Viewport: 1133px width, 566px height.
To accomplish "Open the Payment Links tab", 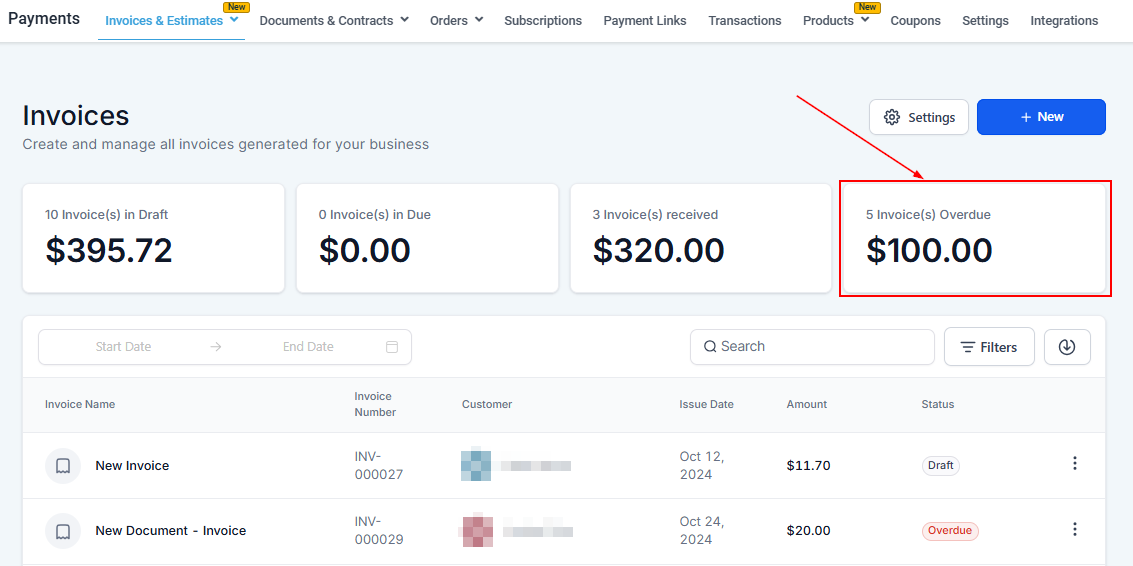I will (x=645, y=20).
